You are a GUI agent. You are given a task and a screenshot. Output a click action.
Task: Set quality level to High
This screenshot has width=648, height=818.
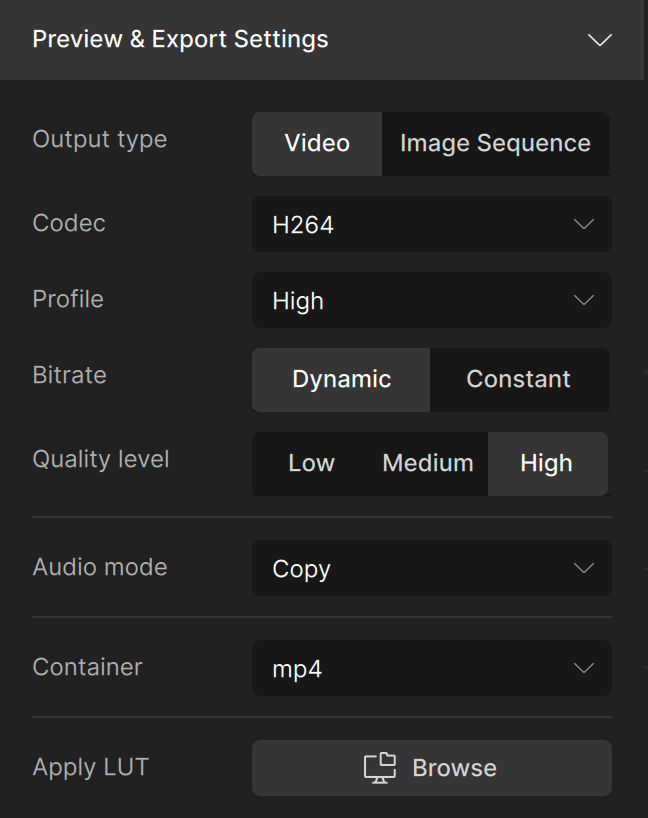click(x=546, y=464)
